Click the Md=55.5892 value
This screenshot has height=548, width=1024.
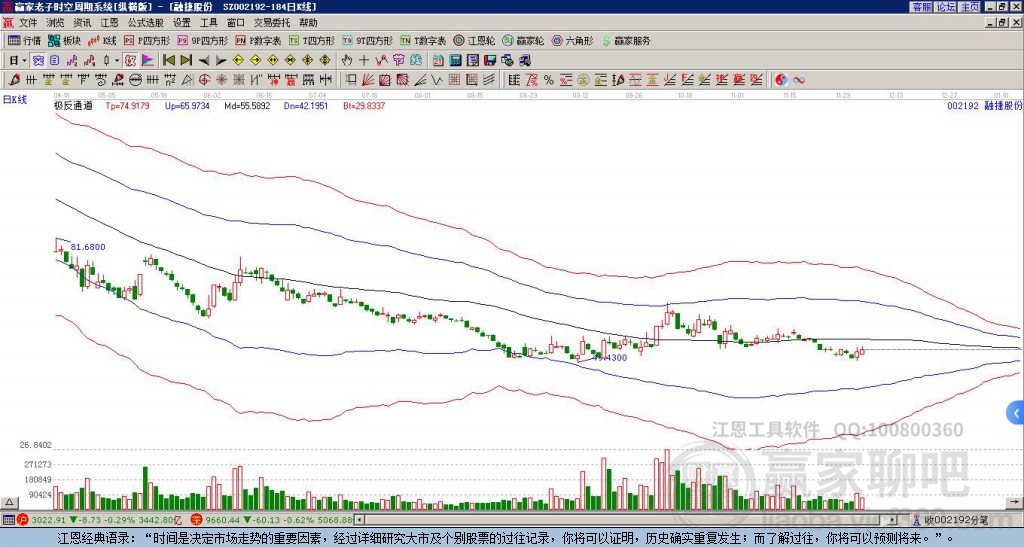point(247,105)
